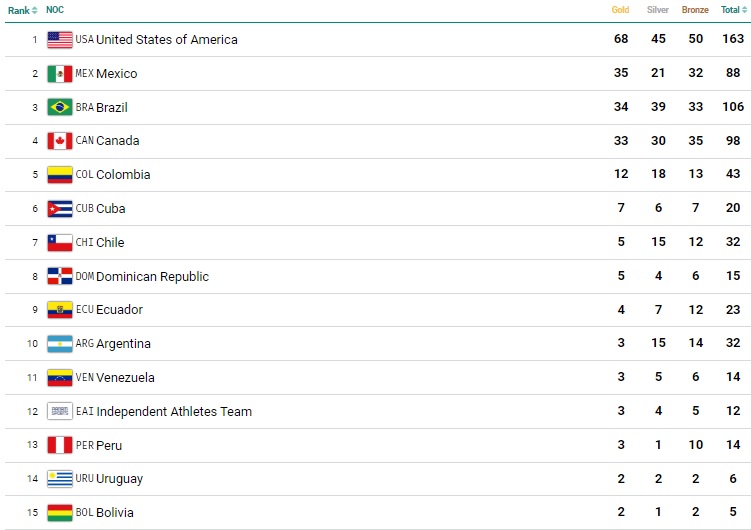Open the Venezuela country link
Viewport: 751px width, 530px height.
(x=125, y=378)
